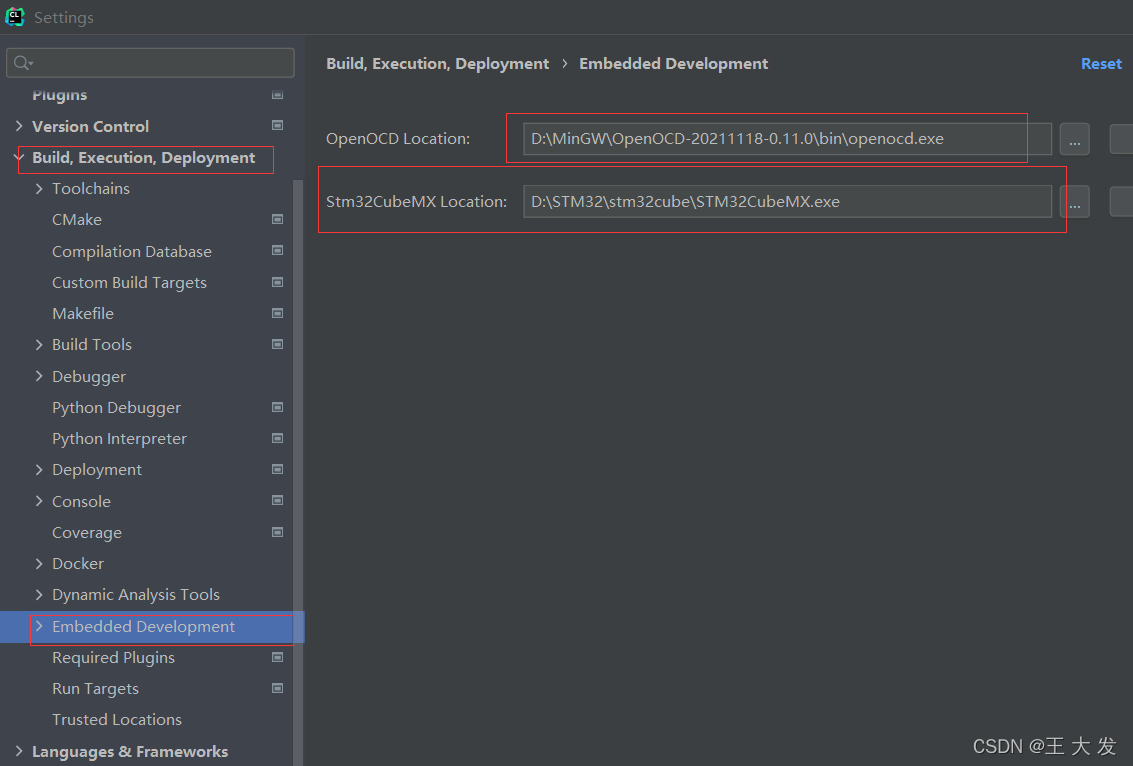Expand the Build Tools node
1133x766 pixels.
(39, 345)
